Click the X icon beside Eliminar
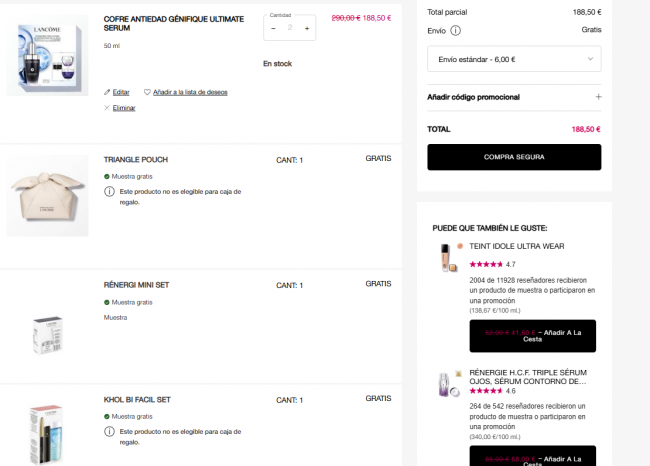Image resolution: width=650 pixels, height=466 pixels. (x=107, y=108)
